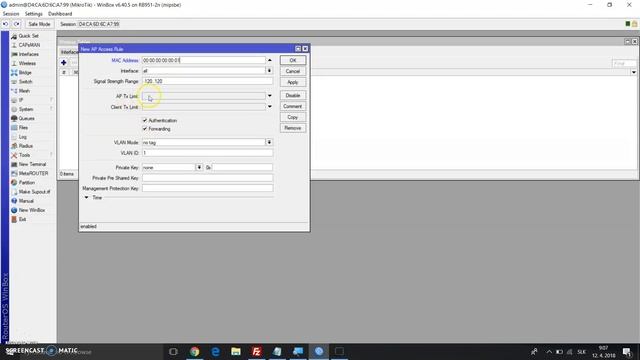Viewport: 640px width, 360px height.
Task: Click Private Pre Shared Key field
Action: coord(207,178)
